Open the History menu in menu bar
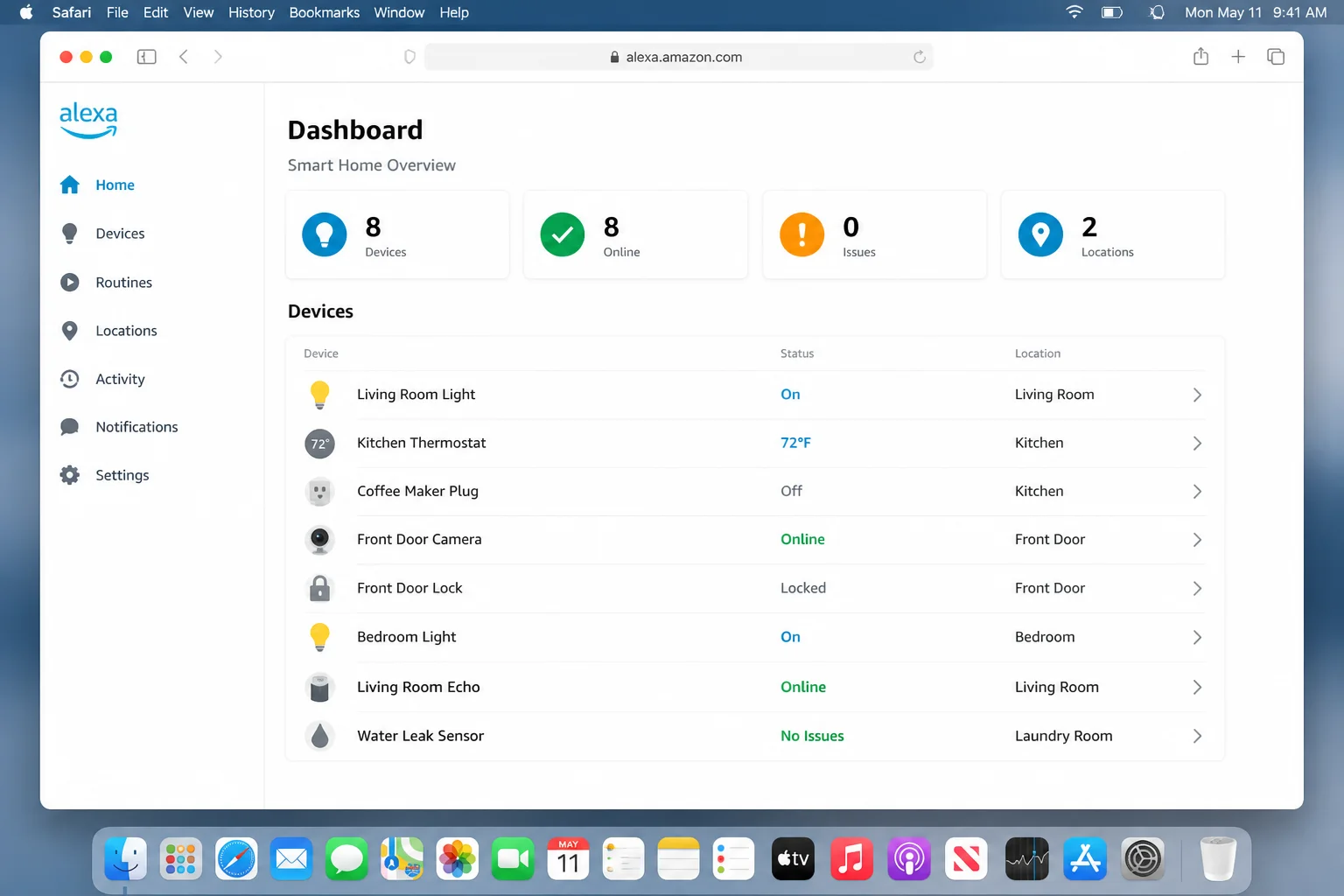This screenshot has height=896, width=1344. click(251, 12)
